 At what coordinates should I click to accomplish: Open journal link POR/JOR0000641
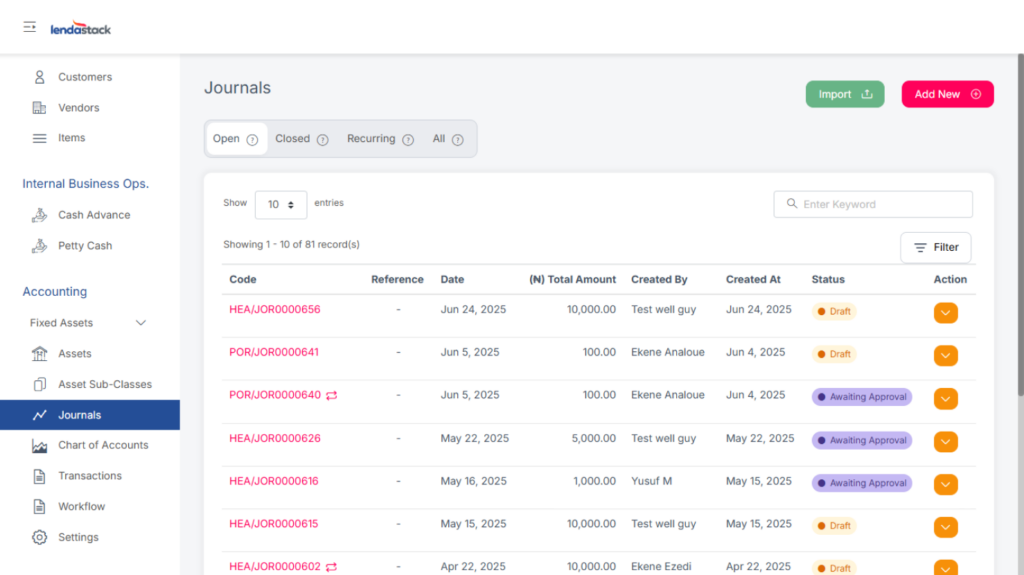pyautogui.click(x=274, y=352)
